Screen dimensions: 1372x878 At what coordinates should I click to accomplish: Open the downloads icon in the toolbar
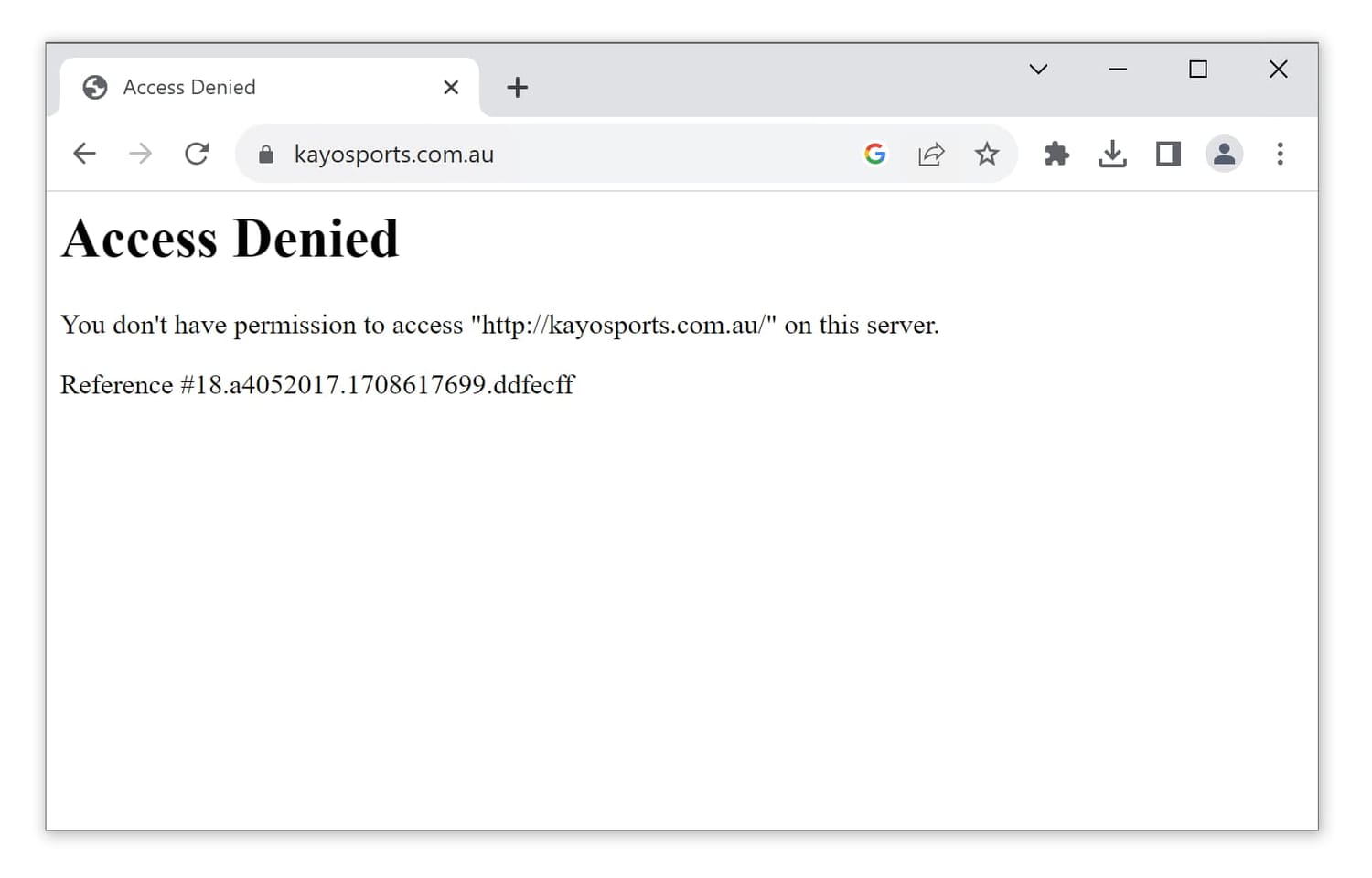(x=1112, y=154)
